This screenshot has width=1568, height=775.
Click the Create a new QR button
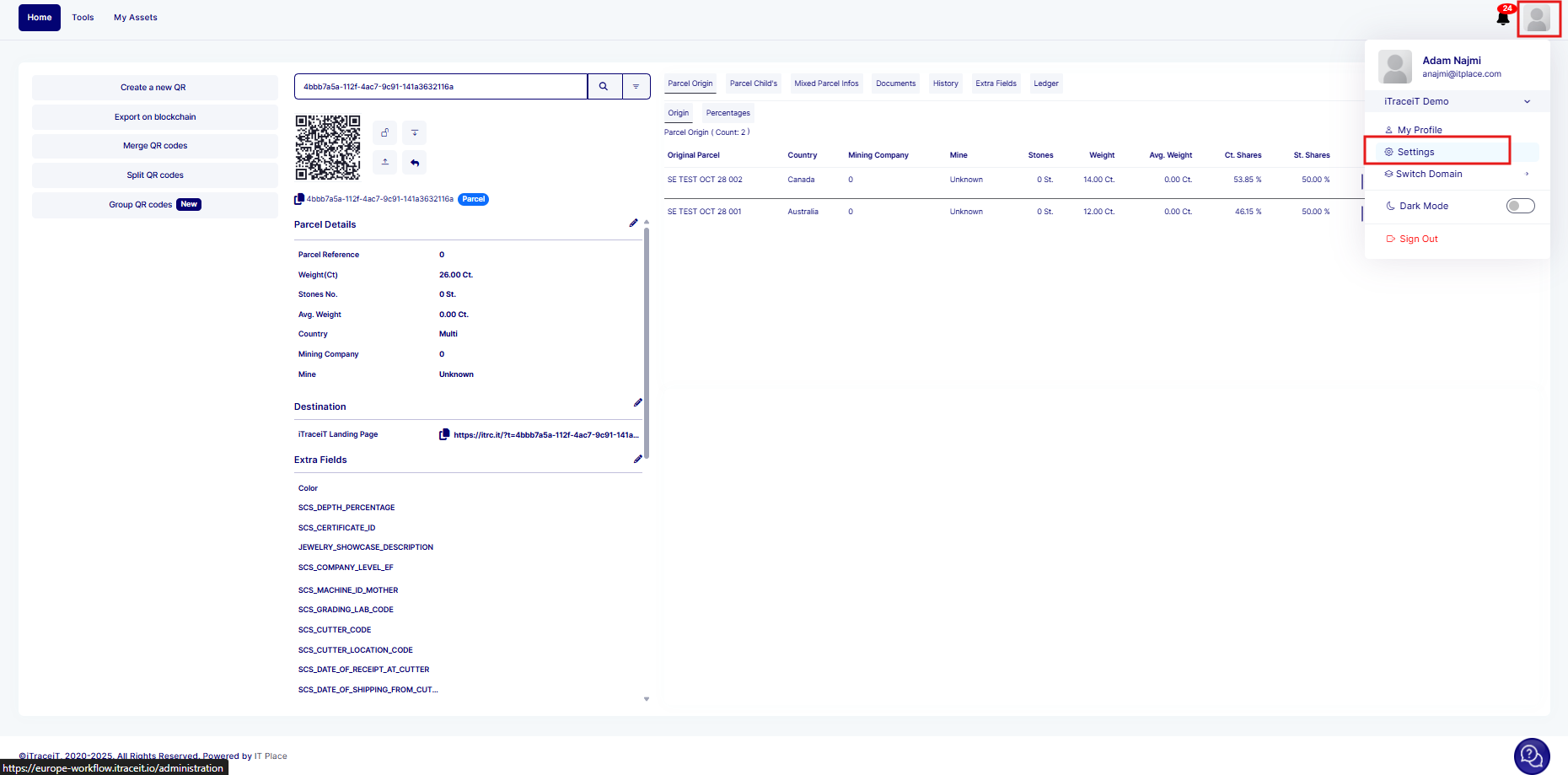pos(153,88)
